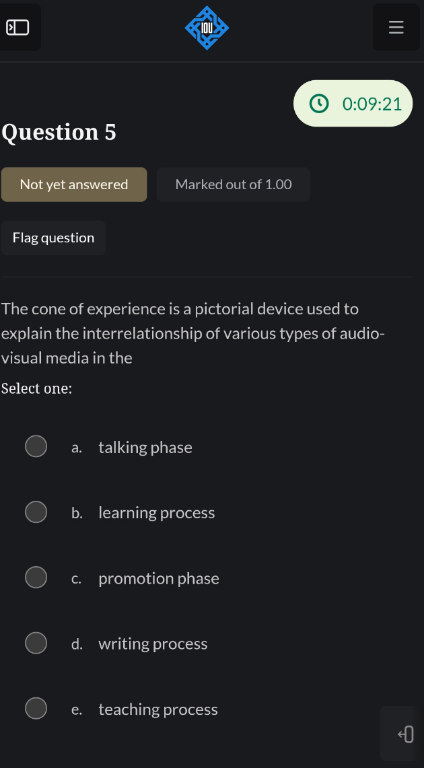The image size is (424, 768).
Task: Select radio button for teaching process
Action: pos(36,708)
